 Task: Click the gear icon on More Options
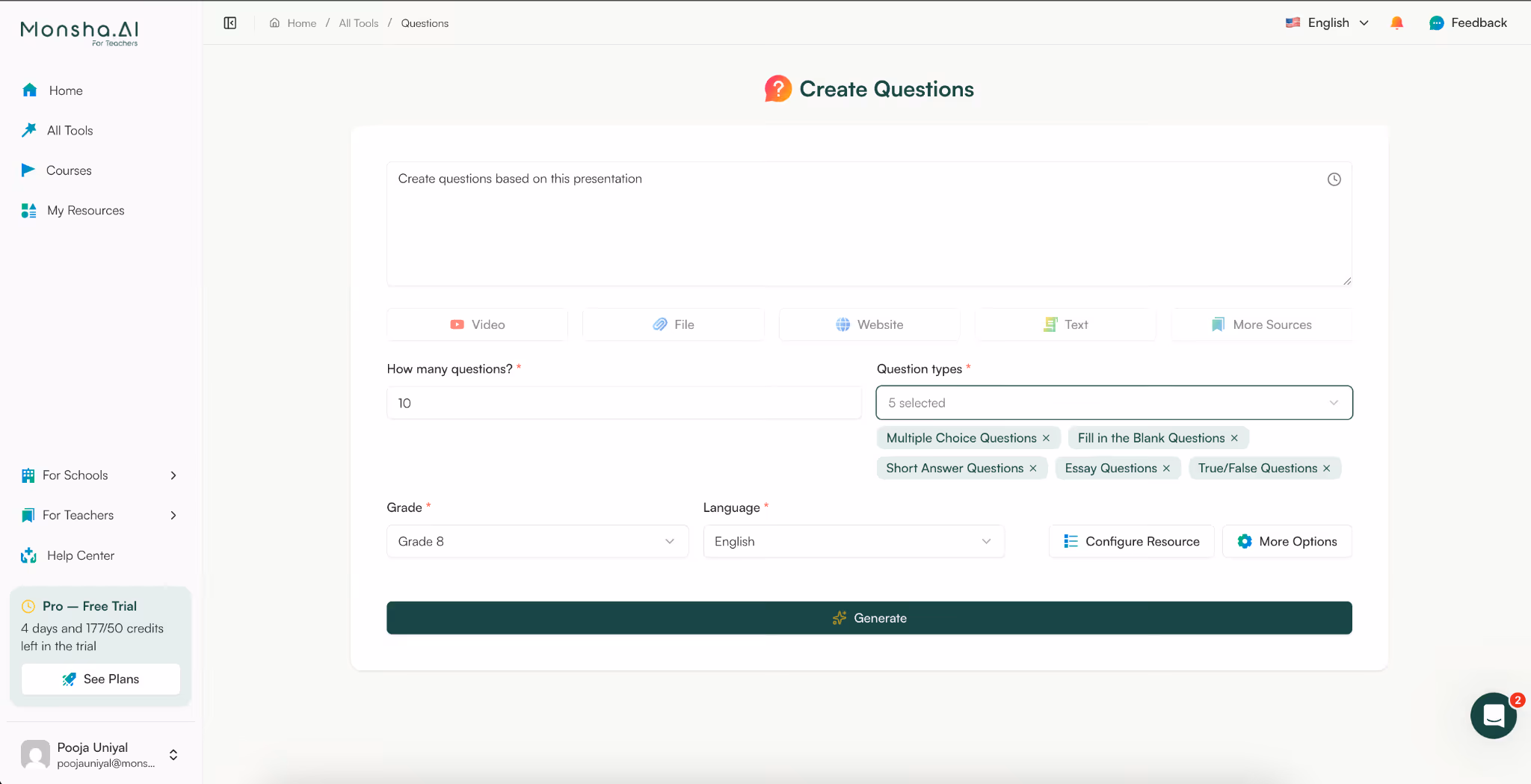[1245, 541]
